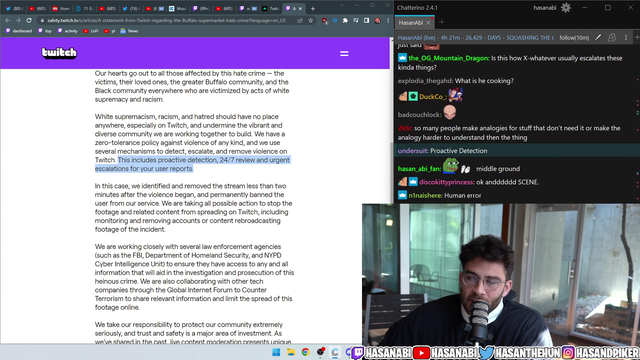
Task: Add a new Chatterino tab
Action: (x=442, y=22)
